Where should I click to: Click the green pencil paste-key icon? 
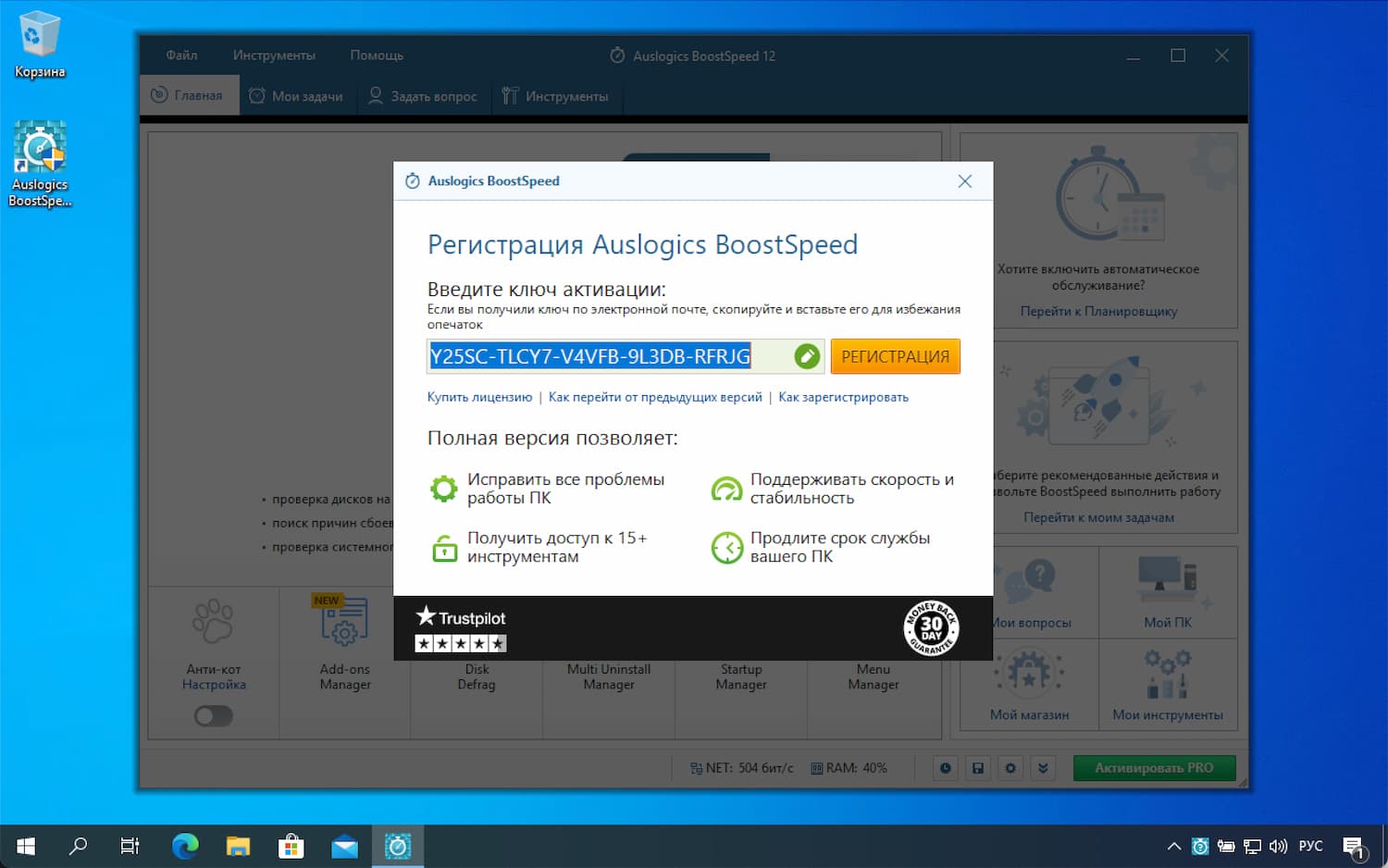coord(807,356)
